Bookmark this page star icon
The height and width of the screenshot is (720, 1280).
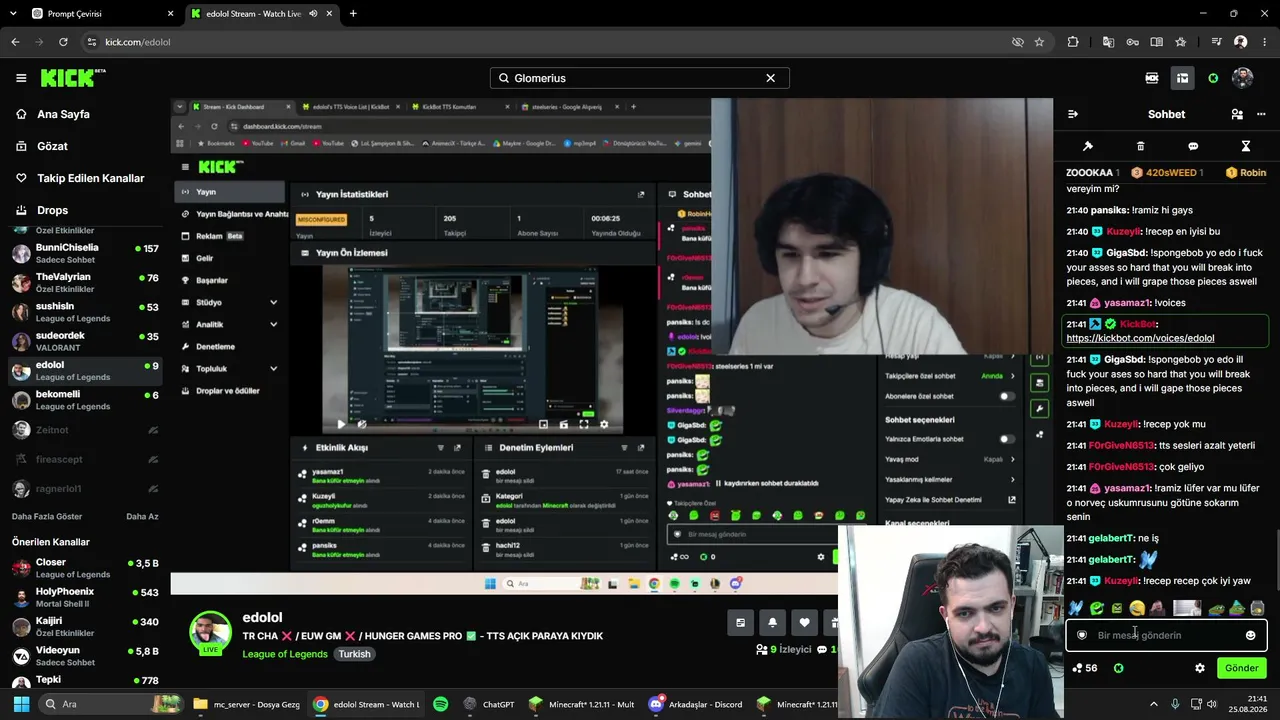1039,42
